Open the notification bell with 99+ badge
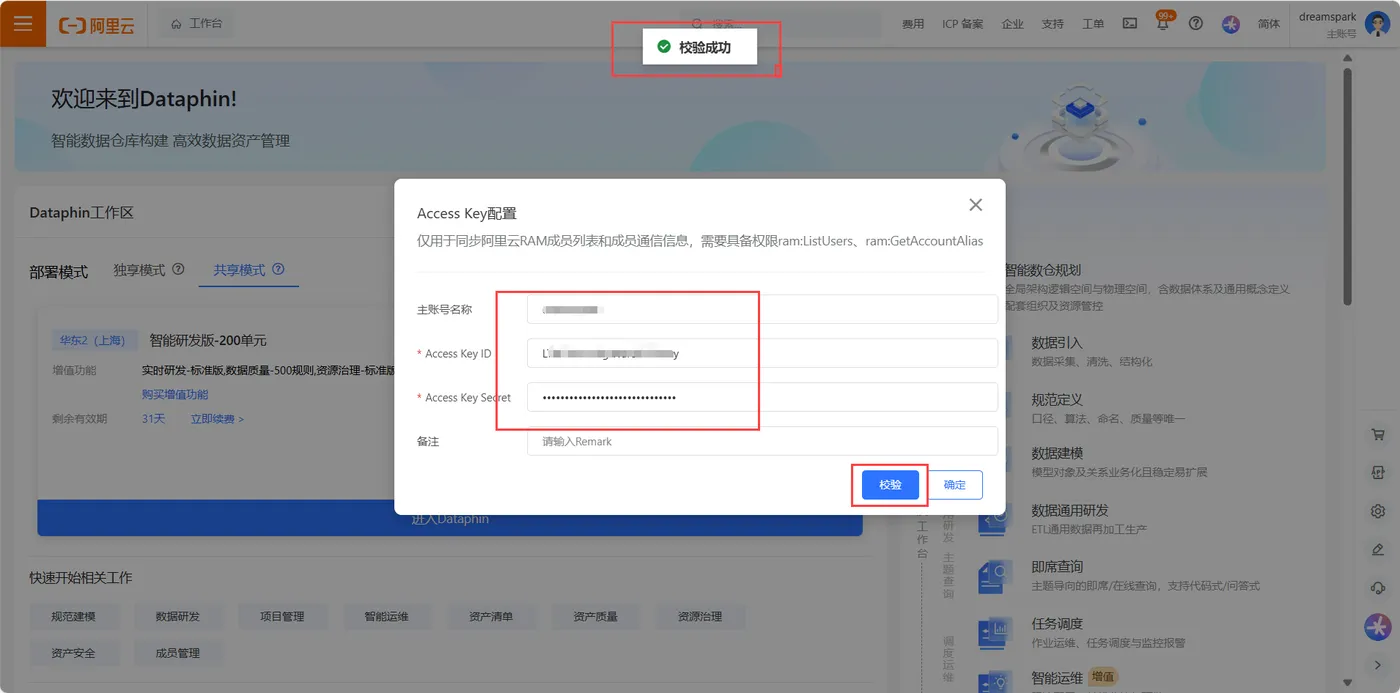Viewport: 1400px width, 693px height. click(1162, 23)
